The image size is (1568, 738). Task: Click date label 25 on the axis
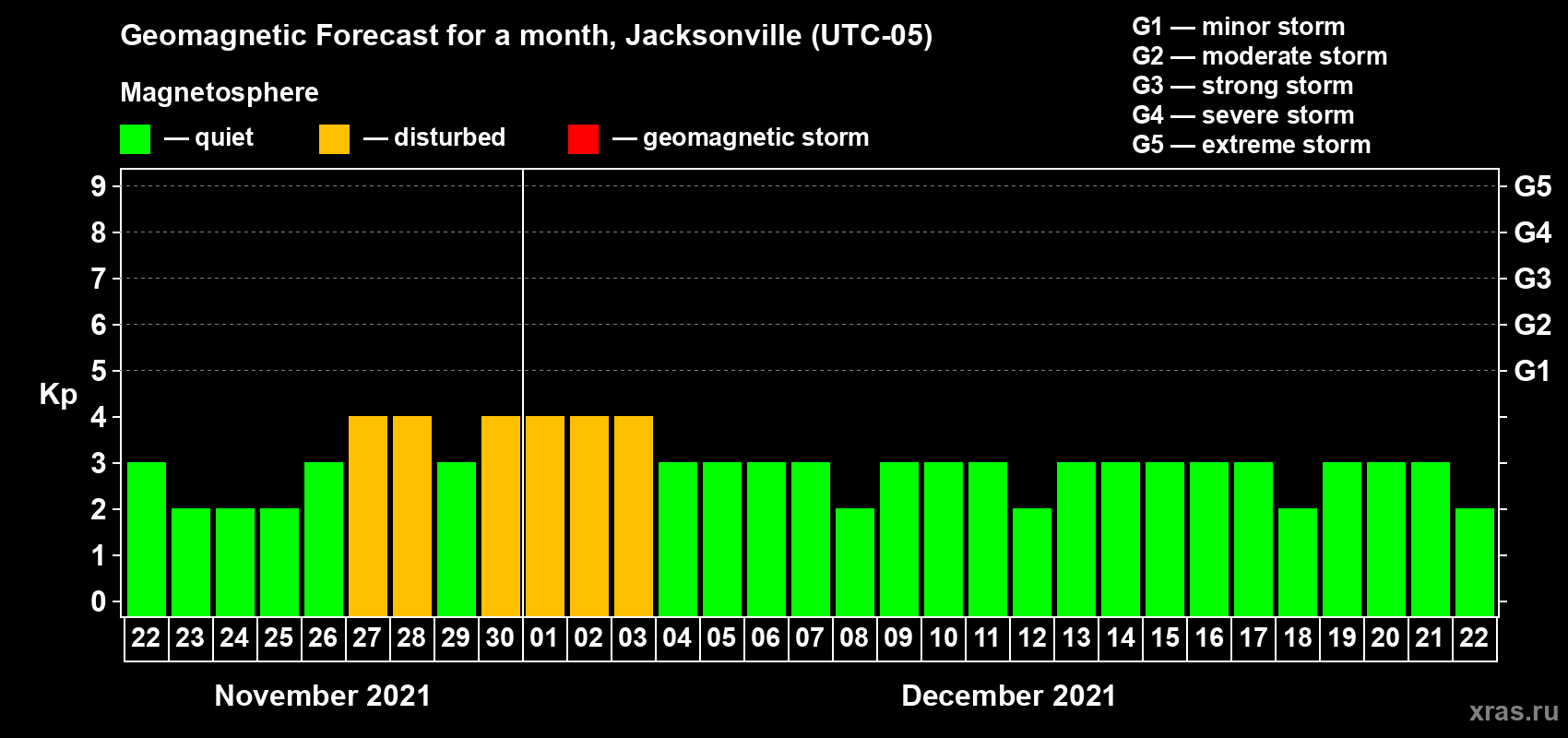[x=279, y=637]
